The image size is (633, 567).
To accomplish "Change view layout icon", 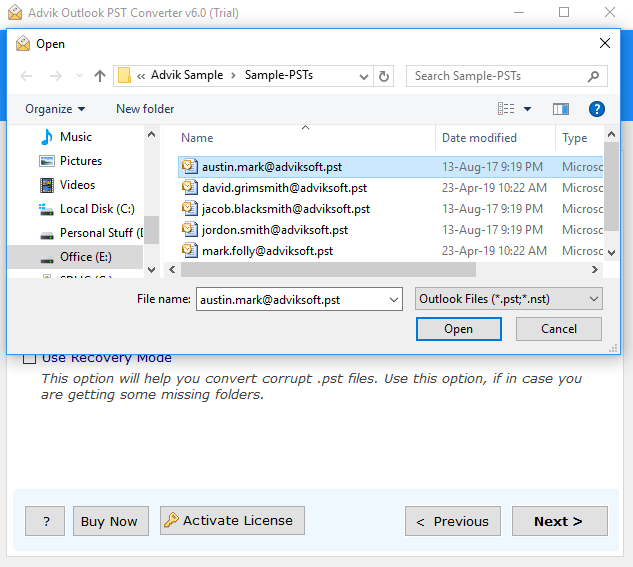I will [506, 109].
